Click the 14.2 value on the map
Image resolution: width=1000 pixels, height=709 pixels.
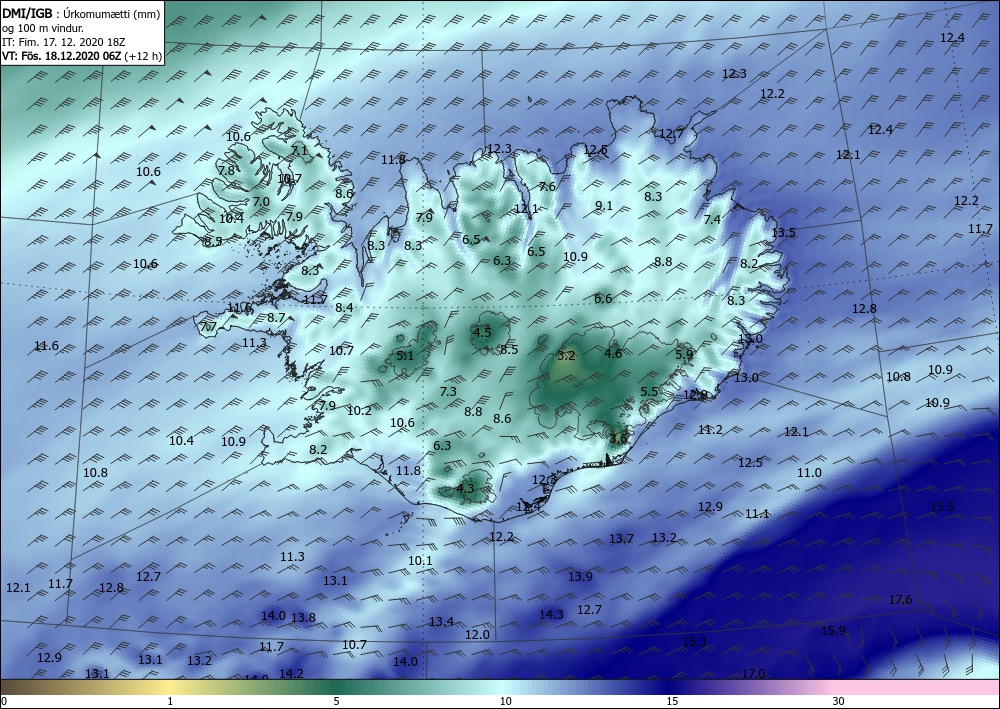coord(291,673)
